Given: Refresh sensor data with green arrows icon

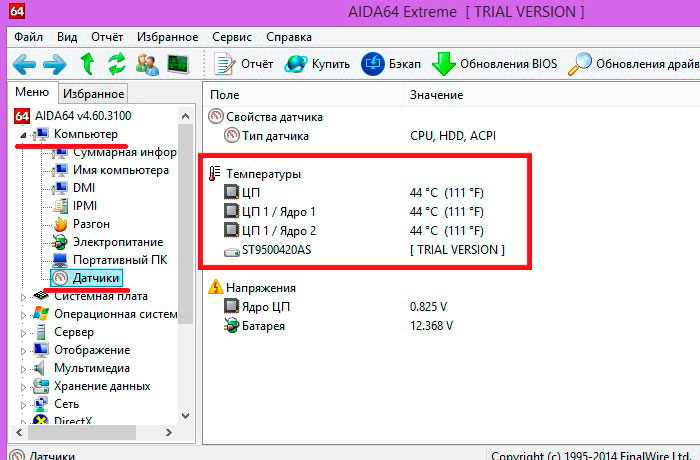Looking at the screenshot, I should [117, 64].
